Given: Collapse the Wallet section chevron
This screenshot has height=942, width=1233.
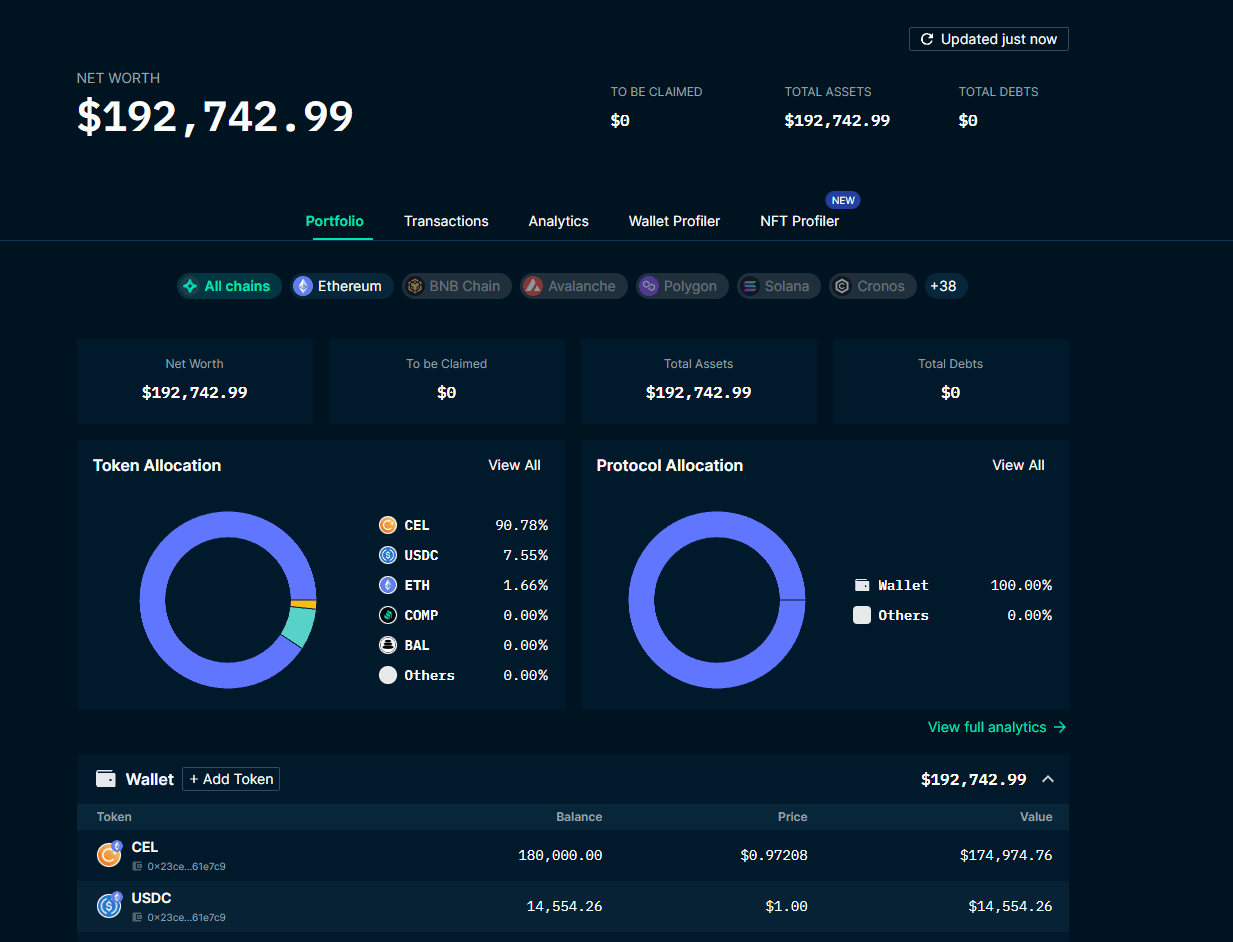Looking at the screenshot, I should pyautogui.click(x=1048, y=779).
